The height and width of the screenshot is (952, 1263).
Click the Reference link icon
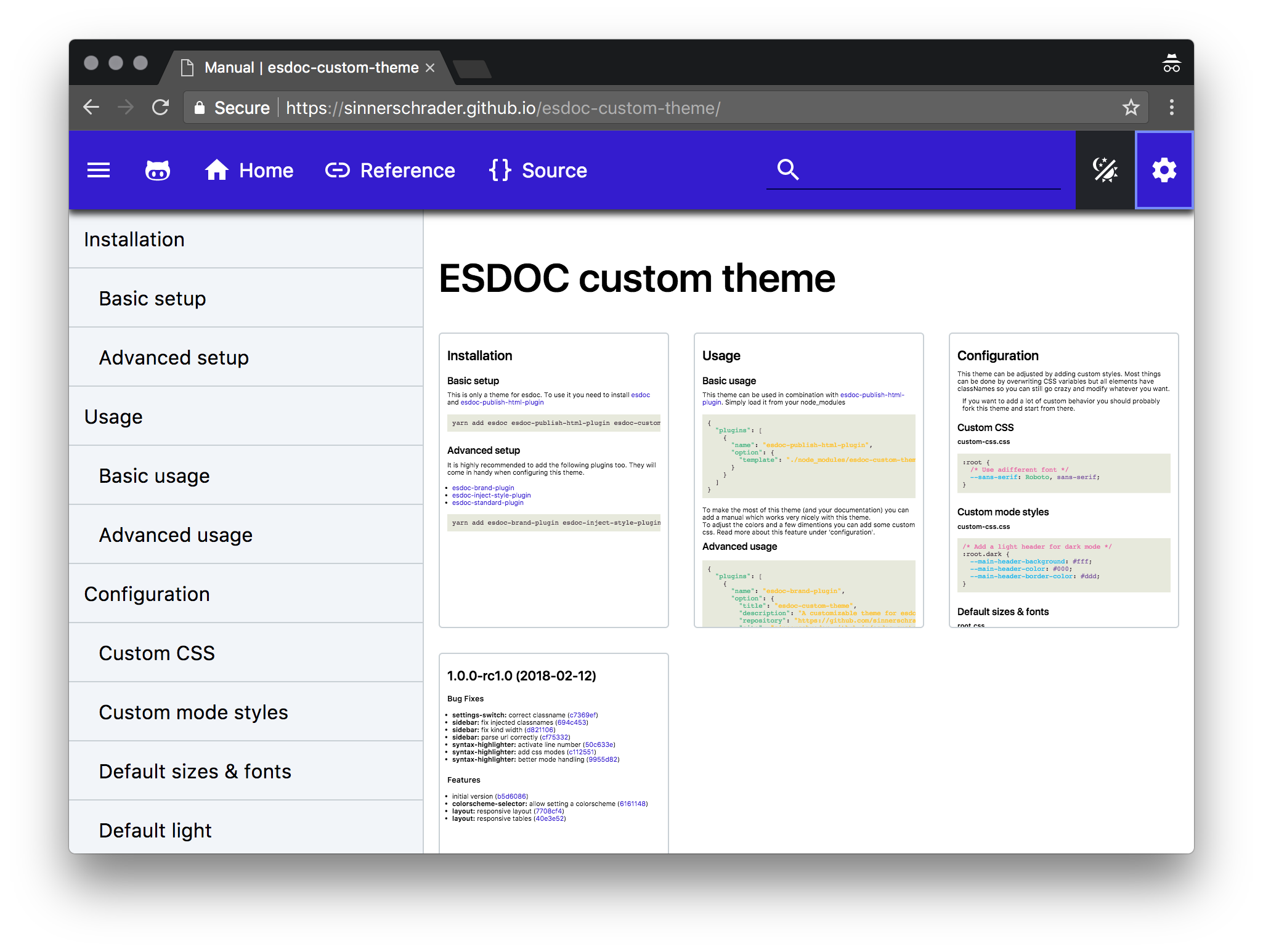coord(338,170)
